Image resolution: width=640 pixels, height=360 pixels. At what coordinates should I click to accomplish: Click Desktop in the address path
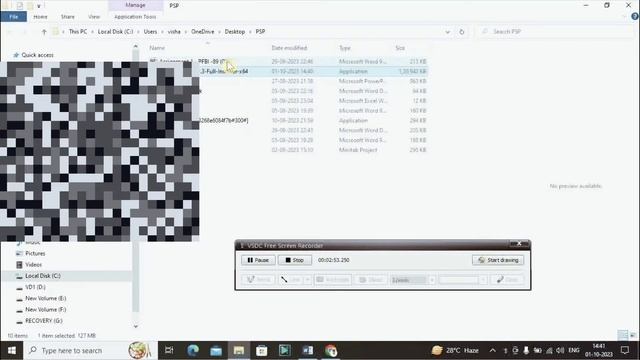[x=235, y=31]
